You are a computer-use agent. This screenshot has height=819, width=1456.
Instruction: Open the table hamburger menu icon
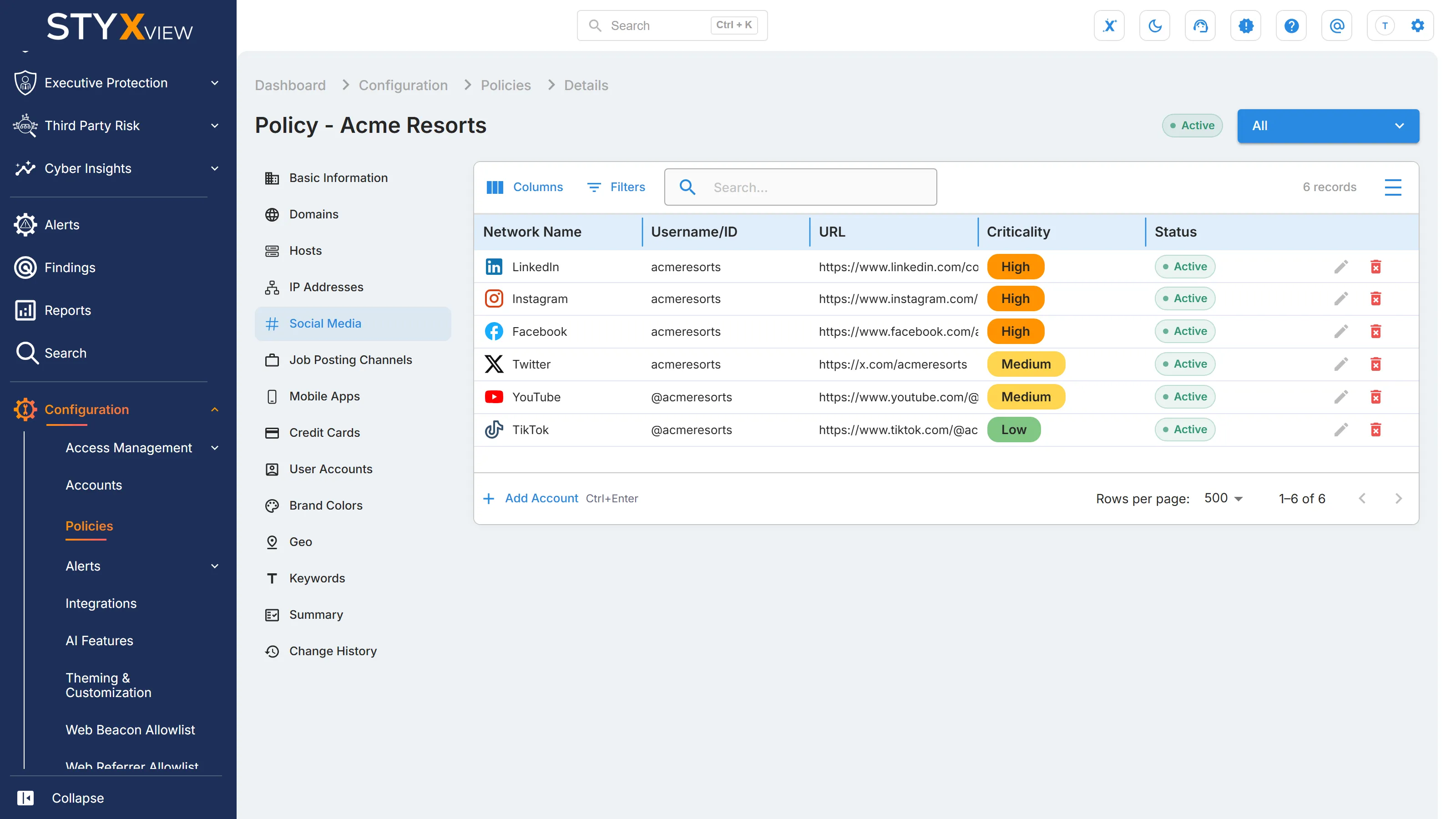point(1393,187)
